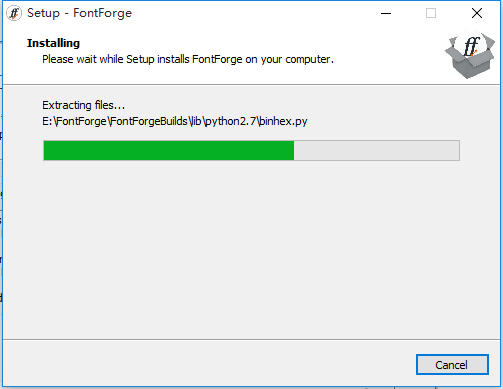Click the green filled part of progress bar
Viewport: 503px width, 389px height.
[x=169, y=151]
